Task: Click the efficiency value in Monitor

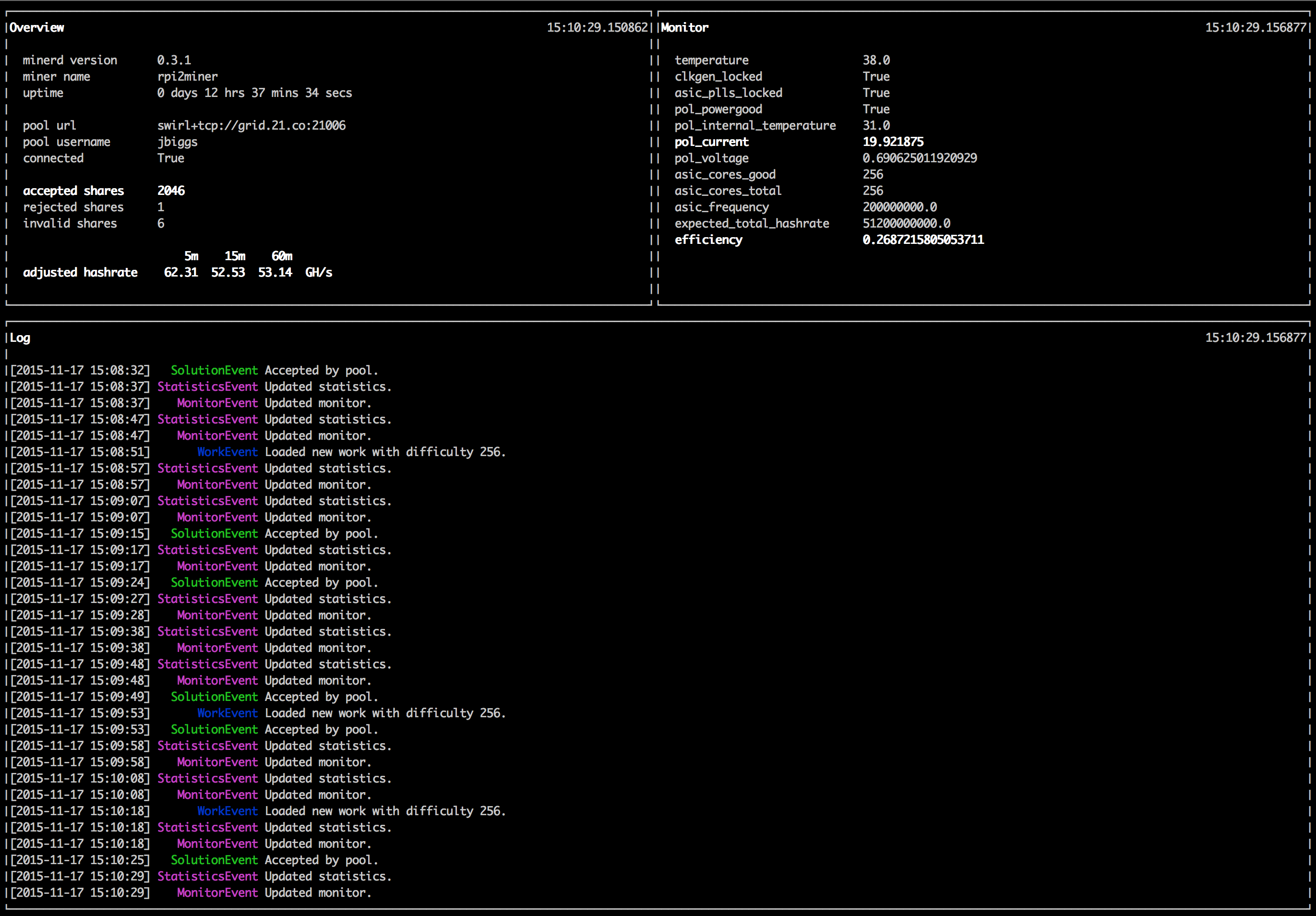Action: pyautogui.click(x=923, y=240)
